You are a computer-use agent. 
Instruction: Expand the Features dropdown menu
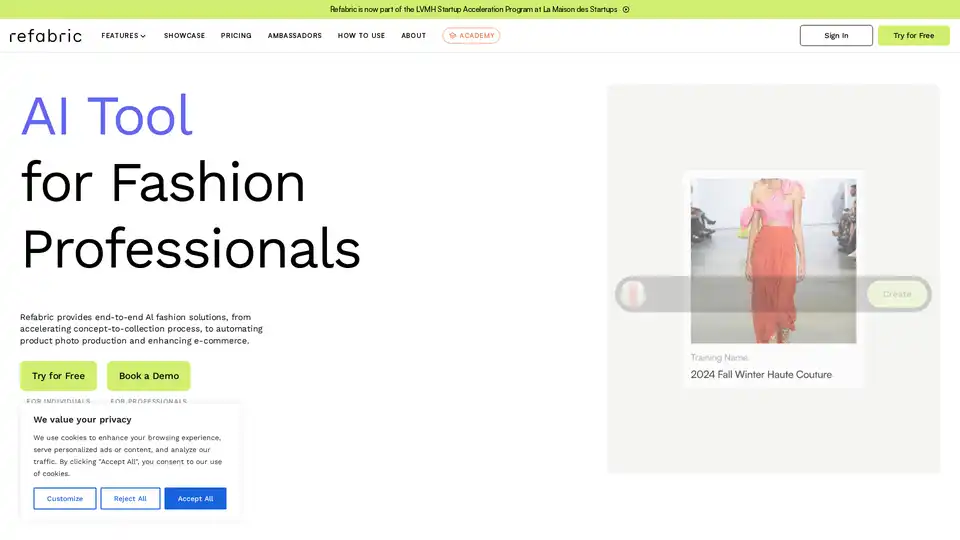click(x=120, y=36)
